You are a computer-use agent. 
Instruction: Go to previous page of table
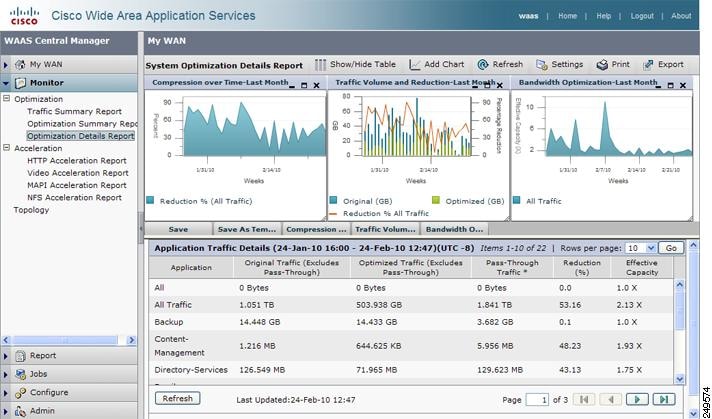tap(611, 399)
